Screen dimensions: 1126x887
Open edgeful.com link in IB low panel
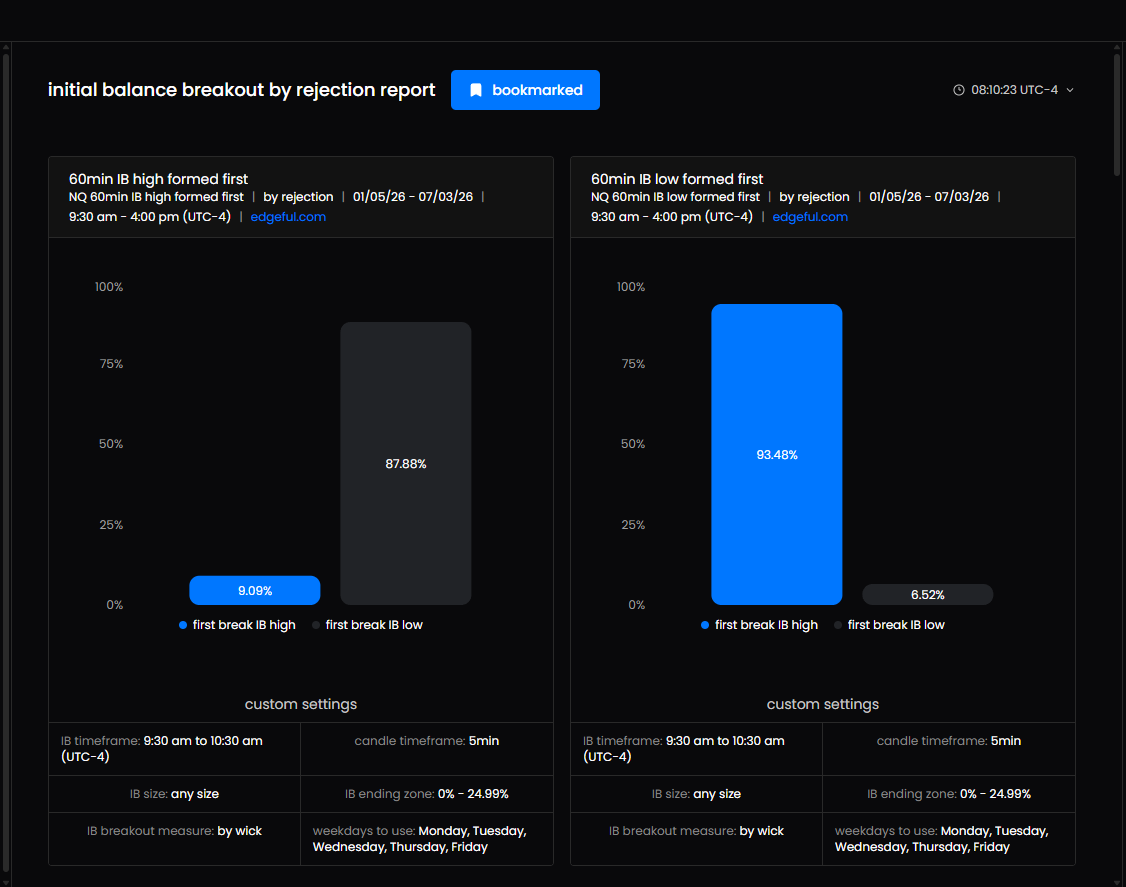(x=810, y=217)
